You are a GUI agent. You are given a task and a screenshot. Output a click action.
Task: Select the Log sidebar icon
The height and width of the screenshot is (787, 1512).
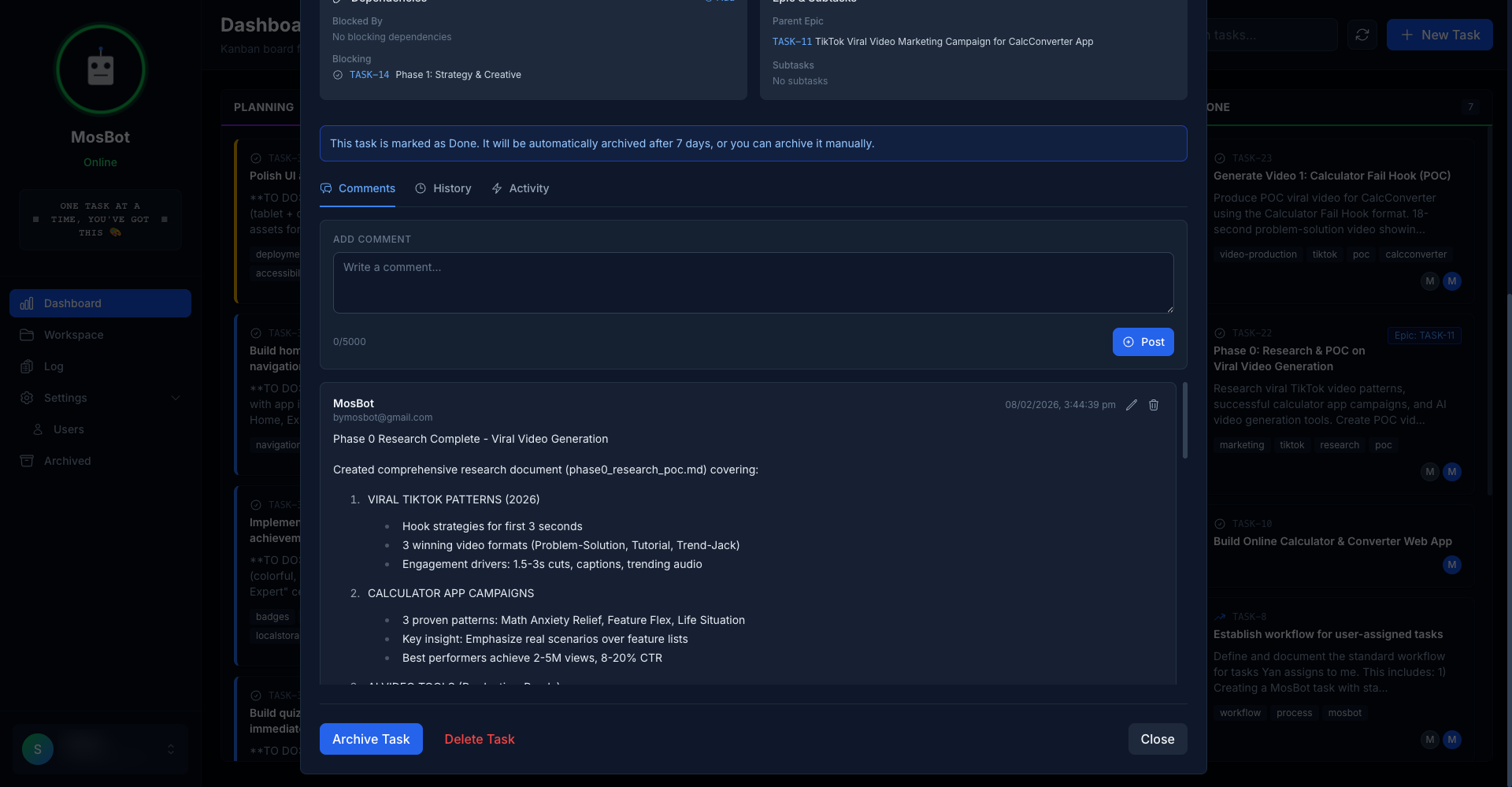pos(28,366)
